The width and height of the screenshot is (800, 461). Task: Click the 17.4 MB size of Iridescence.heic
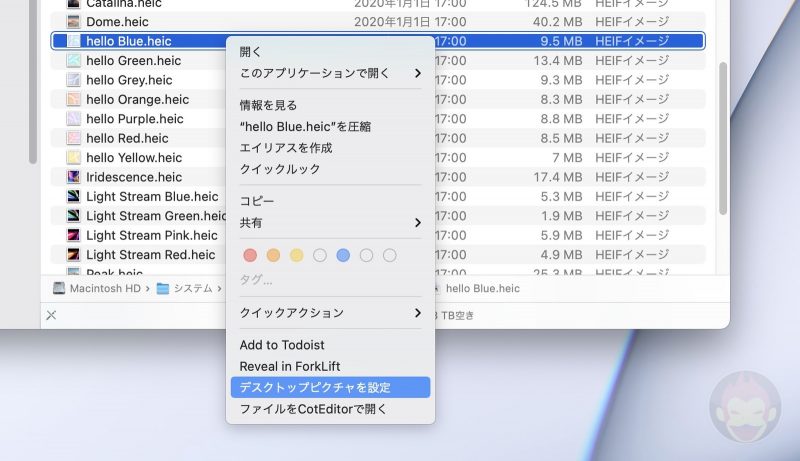click(x=558, y=177)
